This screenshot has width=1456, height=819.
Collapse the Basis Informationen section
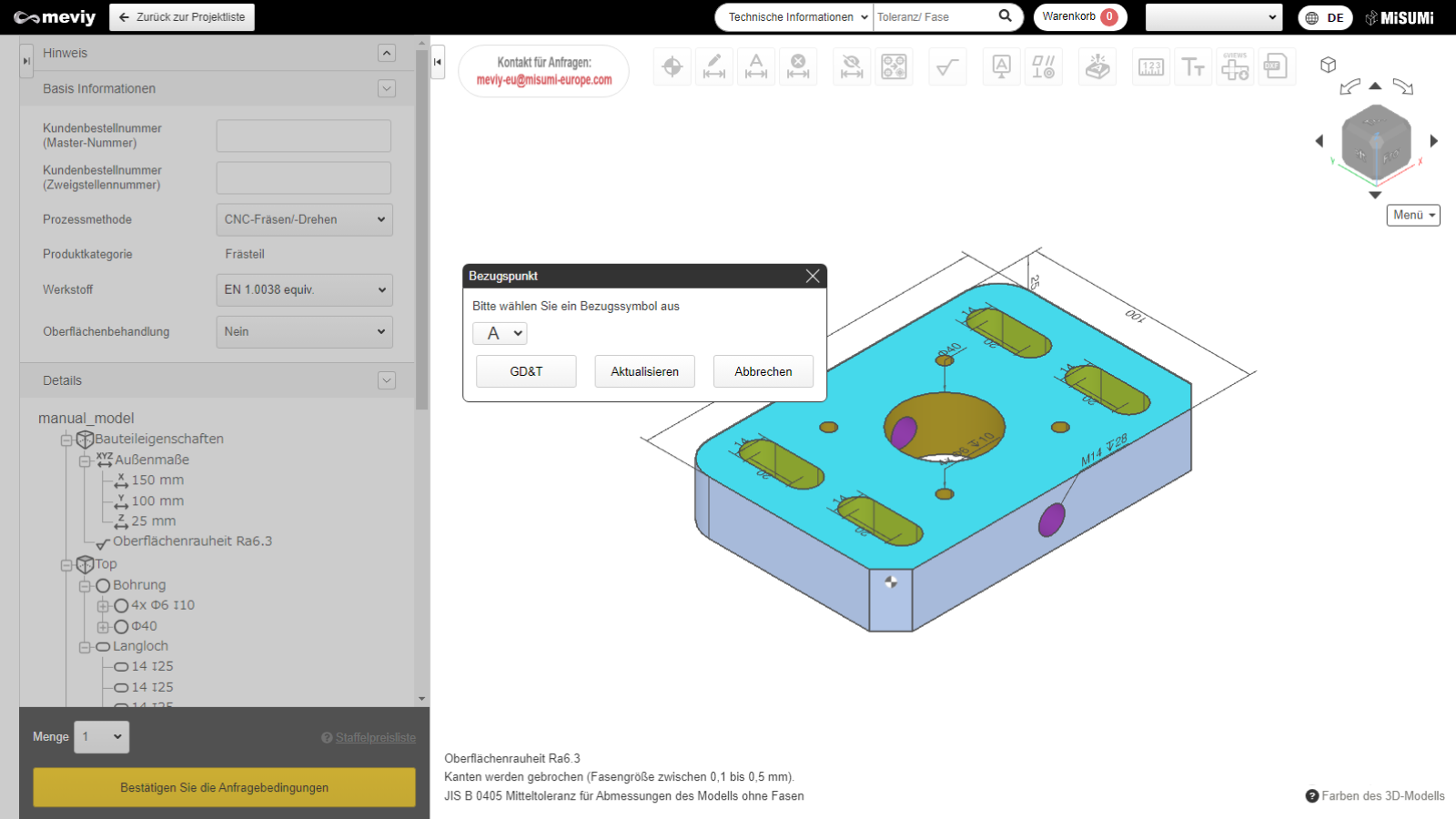point(387,88)
